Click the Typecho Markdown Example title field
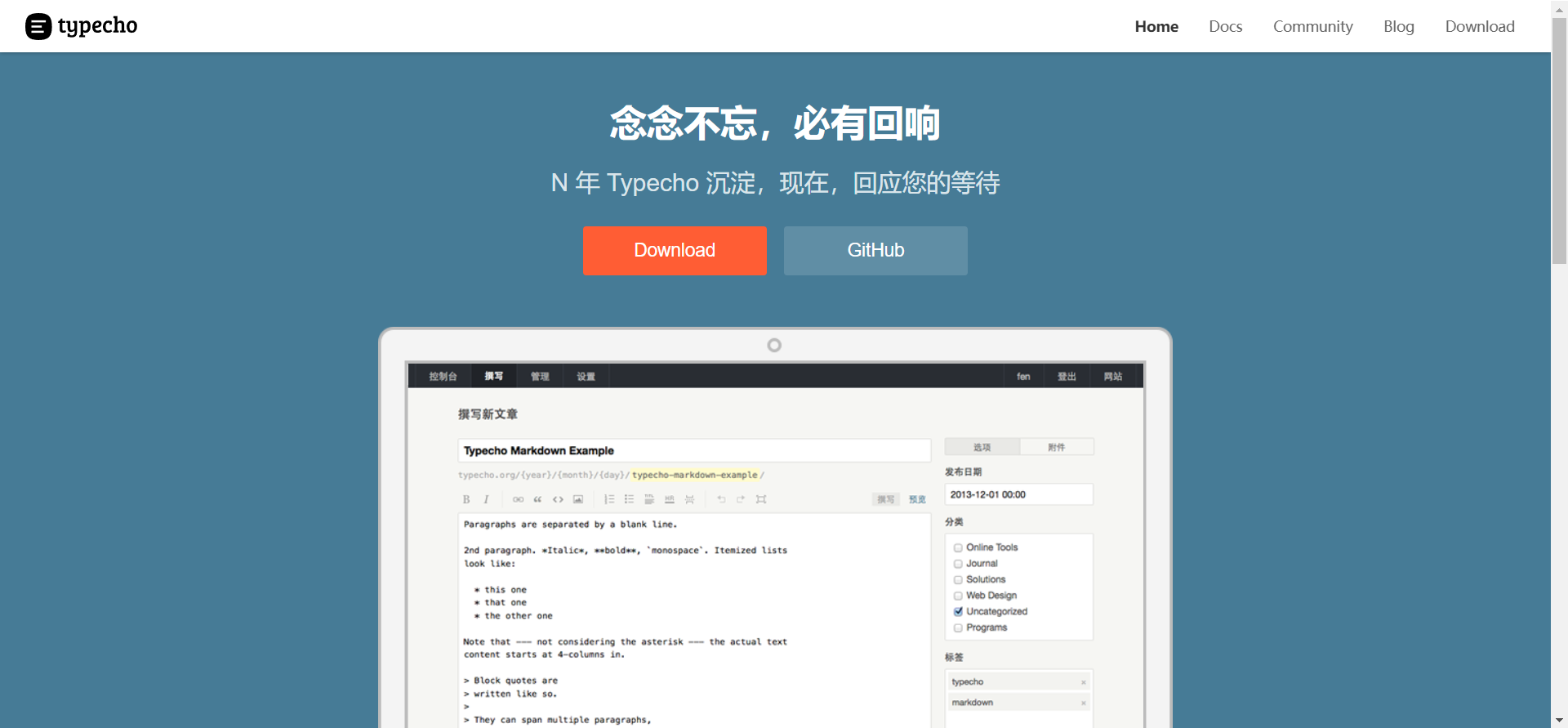The width and height of the screenshot is (1568, 728). tap(694, 450)
